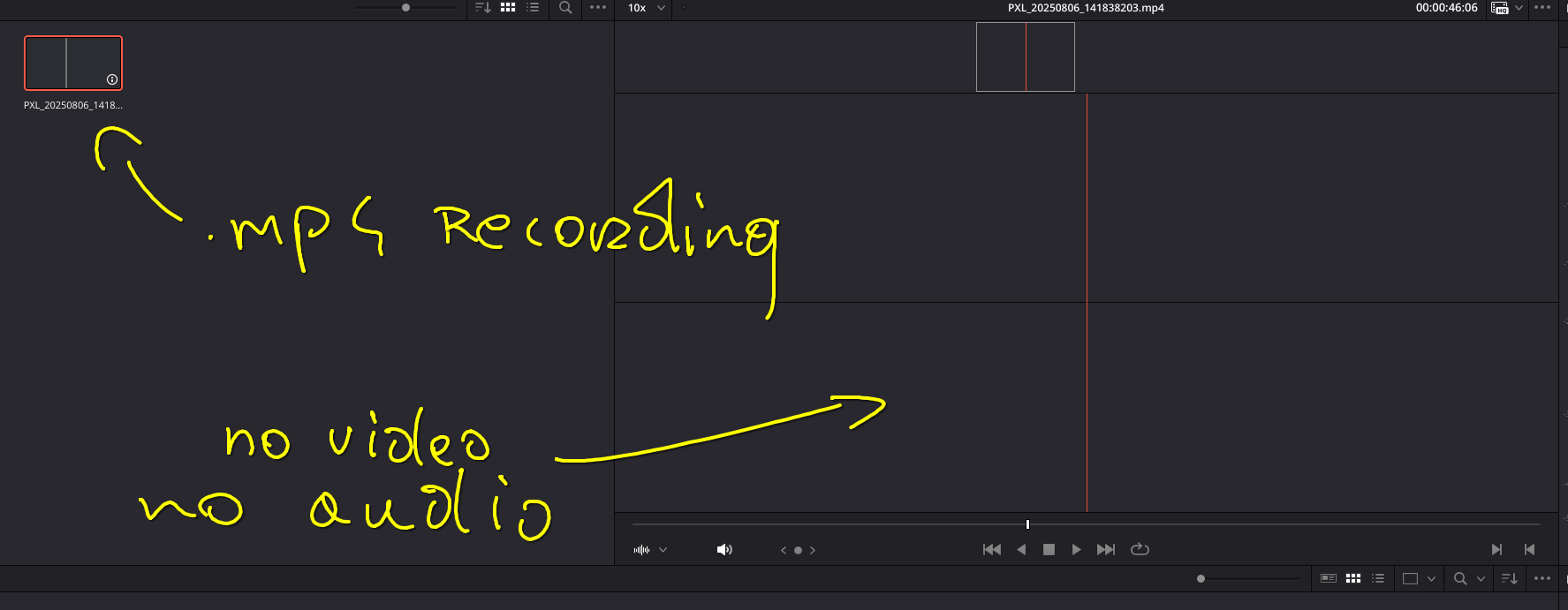This screenshot has height=610, width=1568.
Task: Switch top media pool to thumbnail view
Action: click(508, 7)
